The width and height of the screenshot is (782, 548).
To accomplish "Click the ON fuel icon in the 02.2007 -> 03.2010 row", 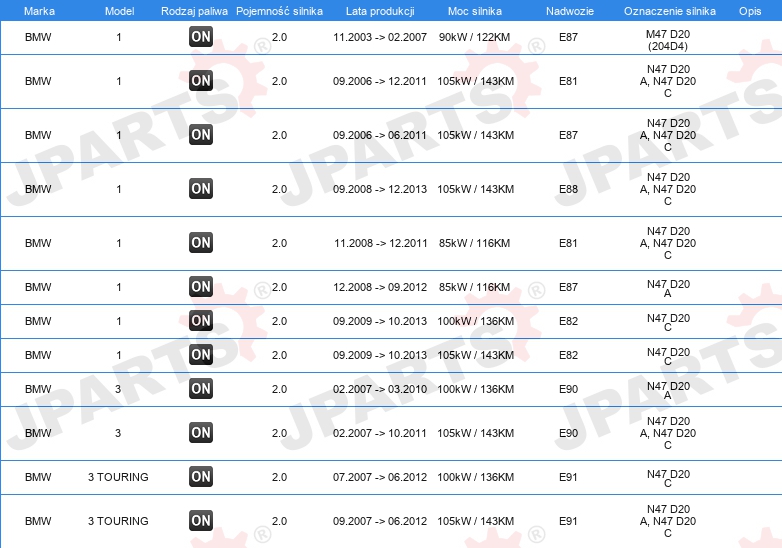I will (201, 388).
